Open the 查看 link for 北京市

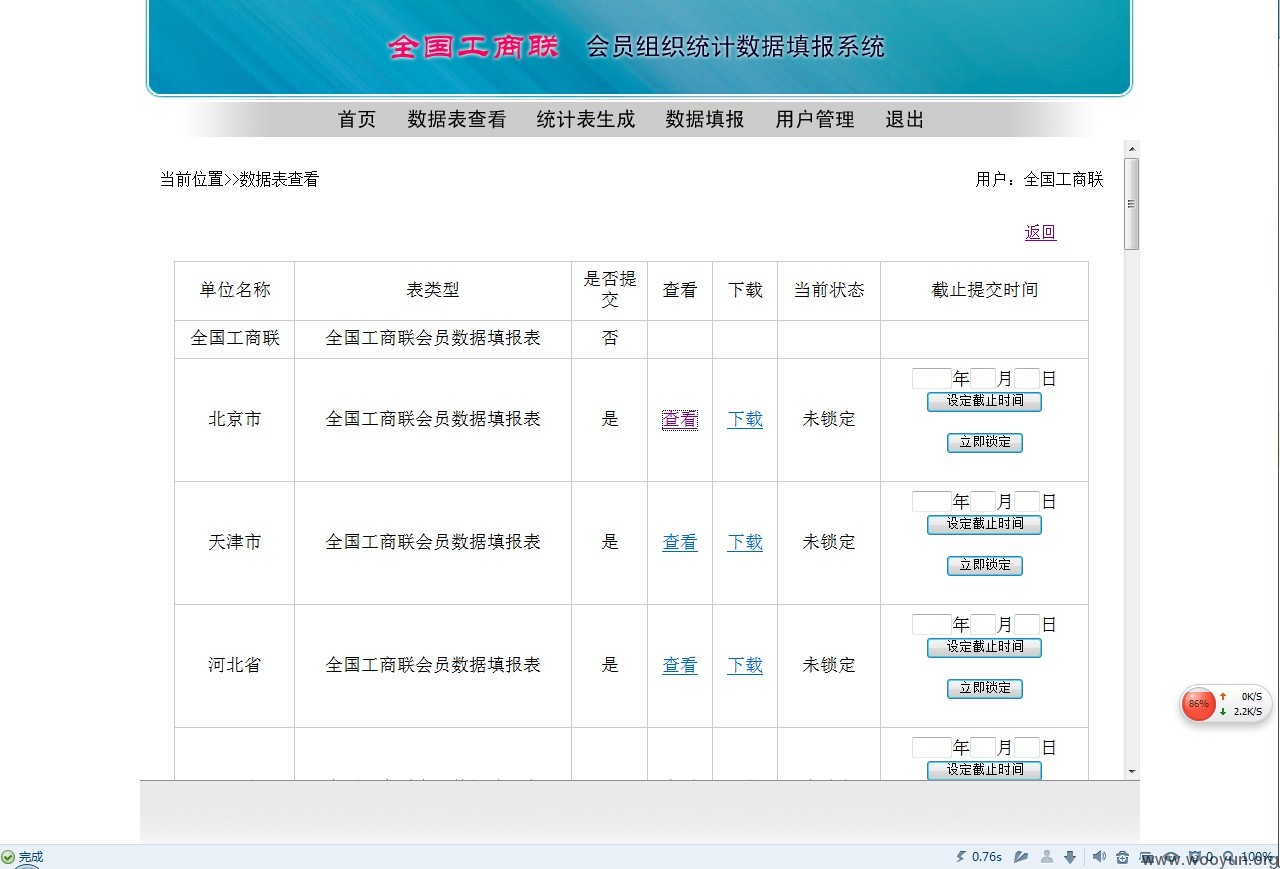click(x=680, y=420)
